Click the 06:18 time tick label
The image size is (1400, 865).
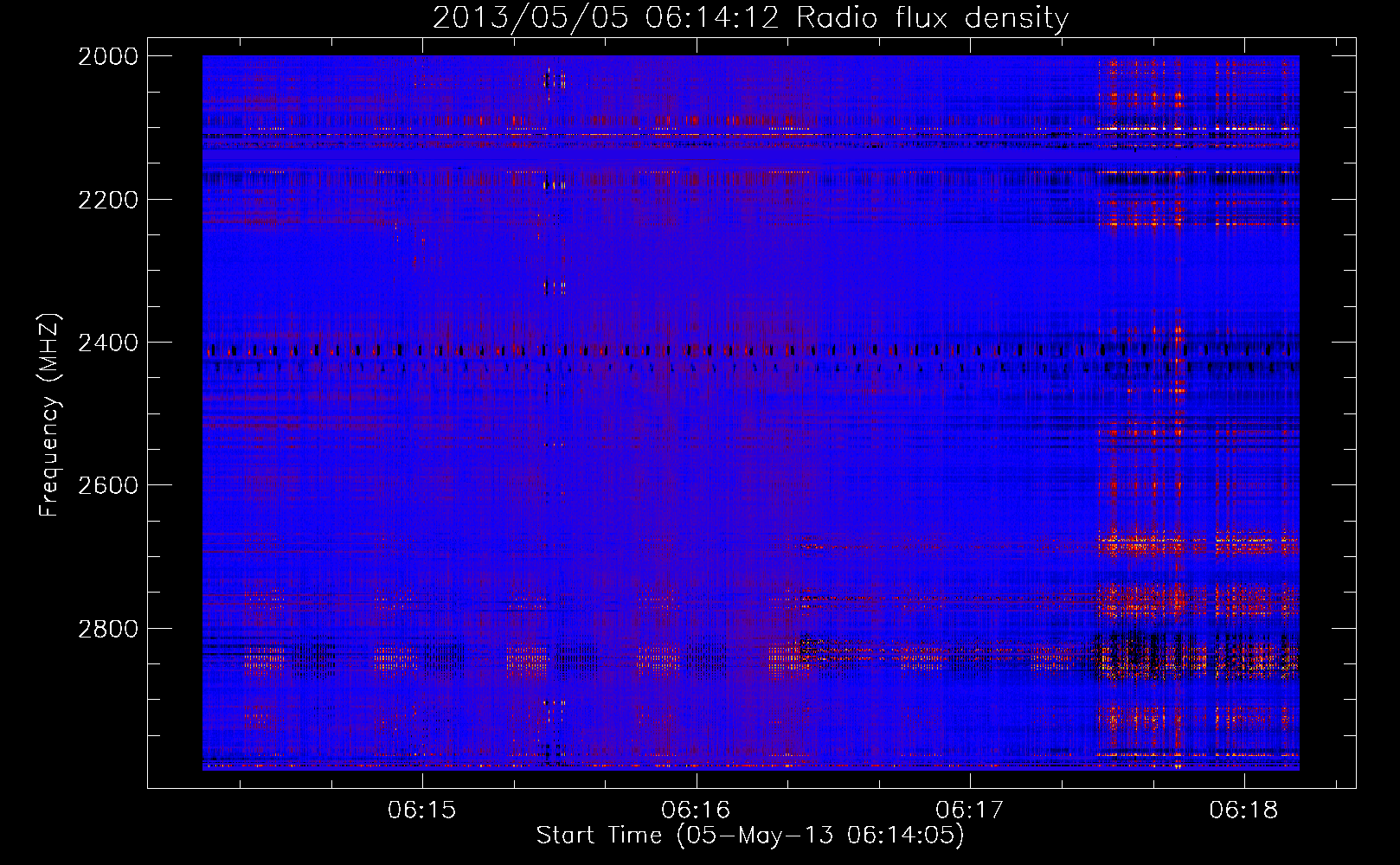1243,810
